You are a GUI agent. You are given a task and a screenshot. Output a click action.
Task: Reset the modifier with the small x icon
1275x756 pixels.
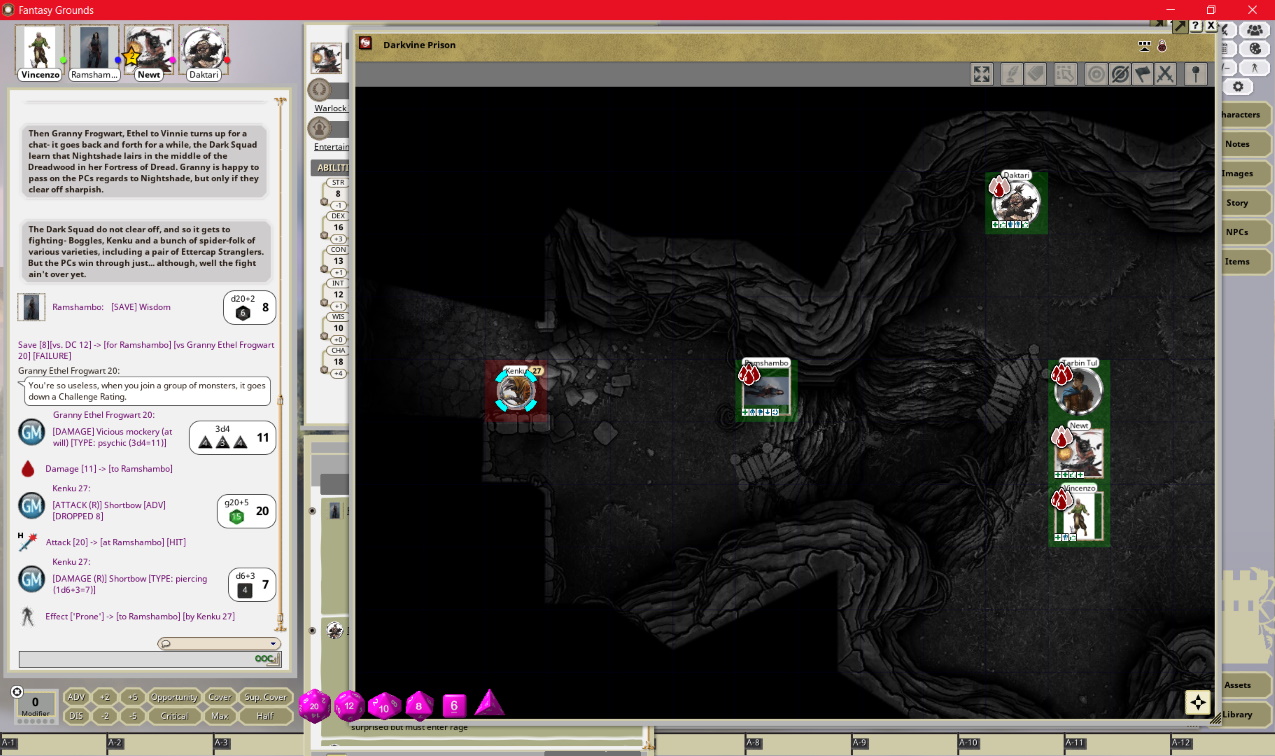(17, 692)
